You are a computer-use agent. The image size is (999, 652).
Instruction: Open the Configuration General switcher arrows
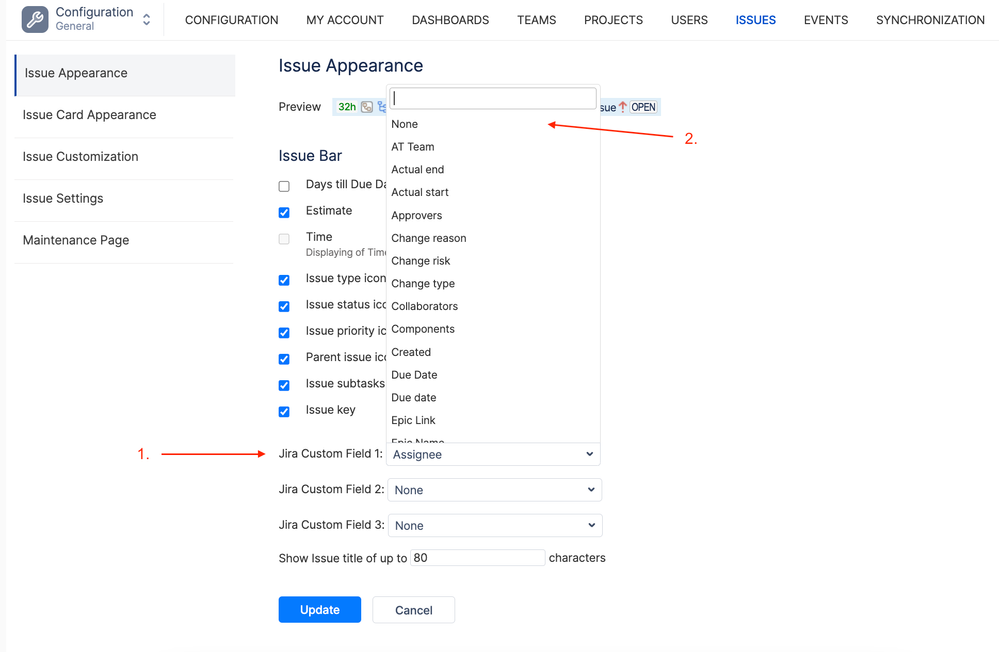click(147, 20)
